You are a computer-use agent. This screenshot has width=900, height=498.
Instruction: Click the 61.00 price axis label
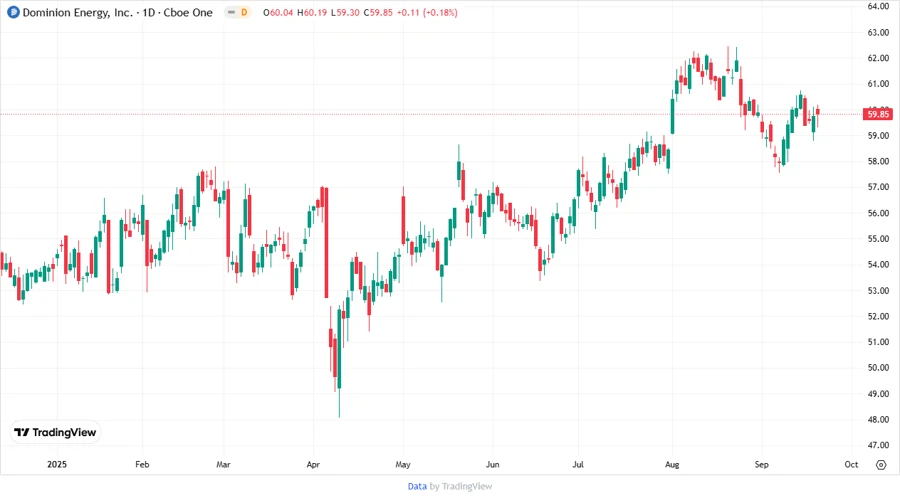coord(878,84)
